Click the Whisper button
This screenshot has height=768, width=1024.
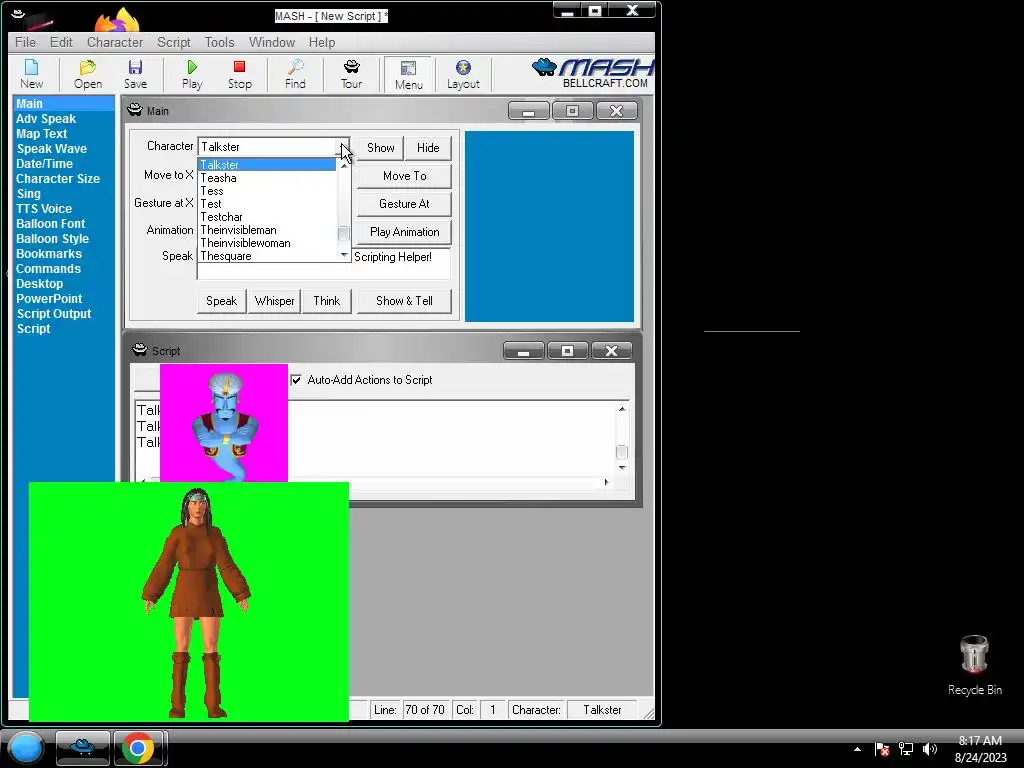[x=274, y=301]
